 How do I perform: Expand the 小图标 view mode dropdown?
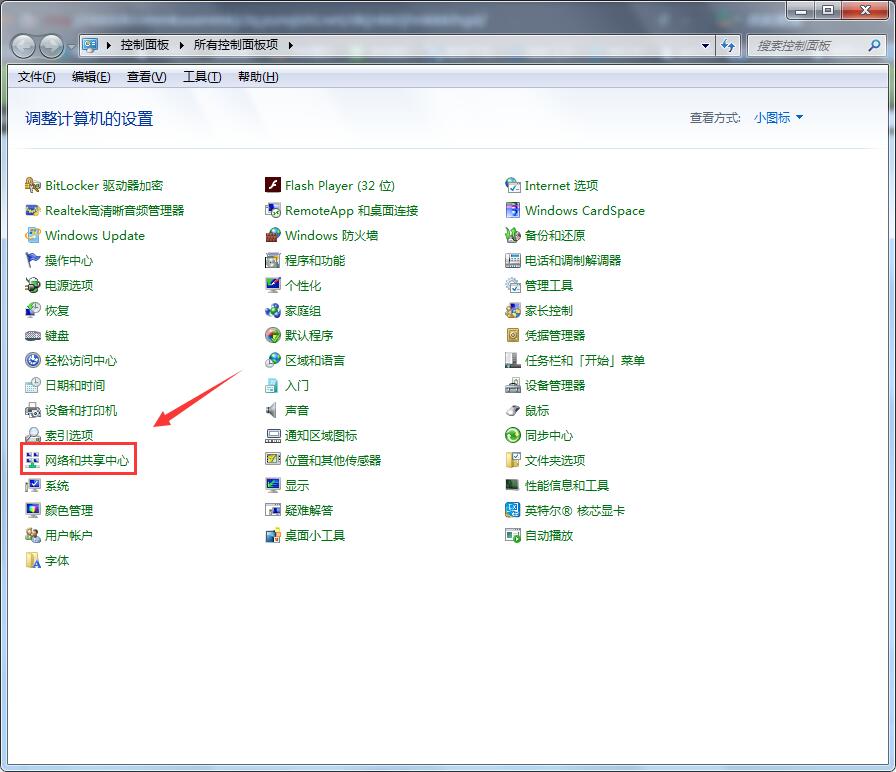779,118
